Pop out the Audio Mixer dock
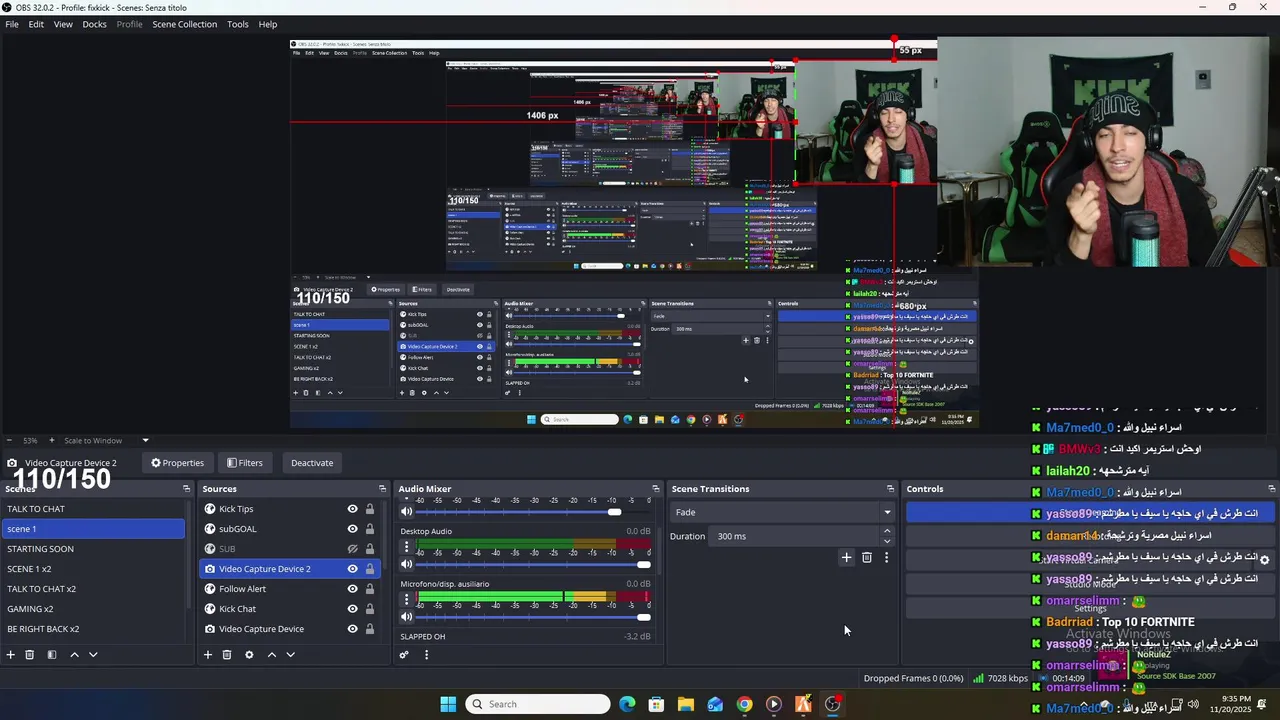The height and width of the screenshot is (720, 1280). 656,489
